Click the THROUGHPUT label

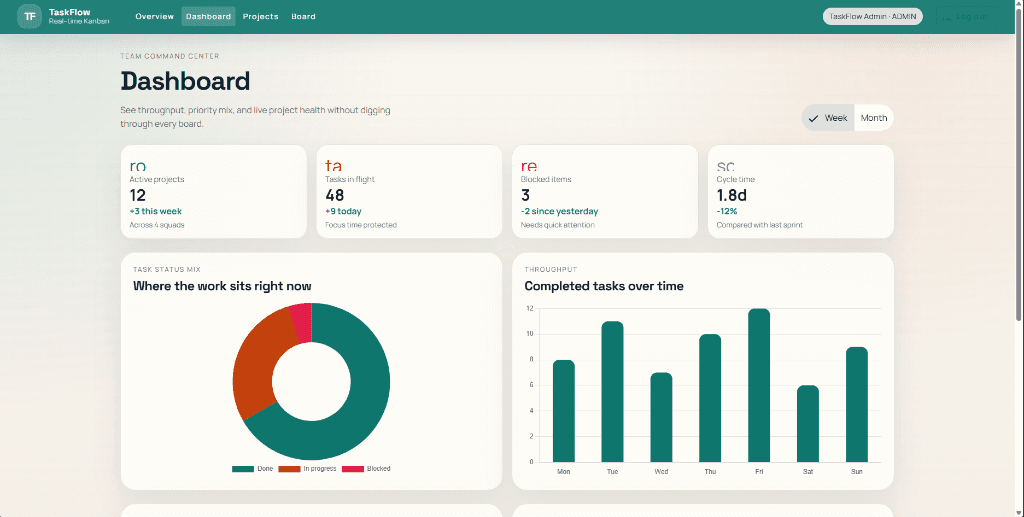pos(551,270)
